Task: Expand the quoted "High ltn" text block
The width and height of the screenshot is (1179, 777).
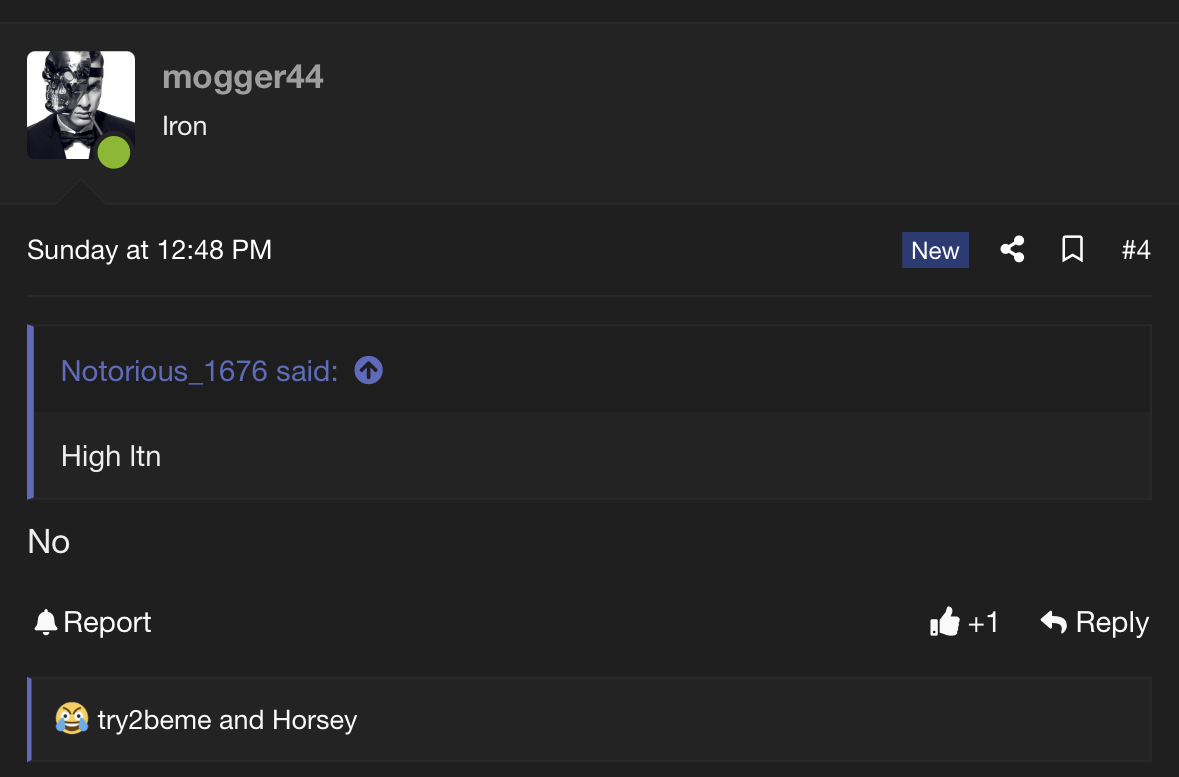Action: 111,456
